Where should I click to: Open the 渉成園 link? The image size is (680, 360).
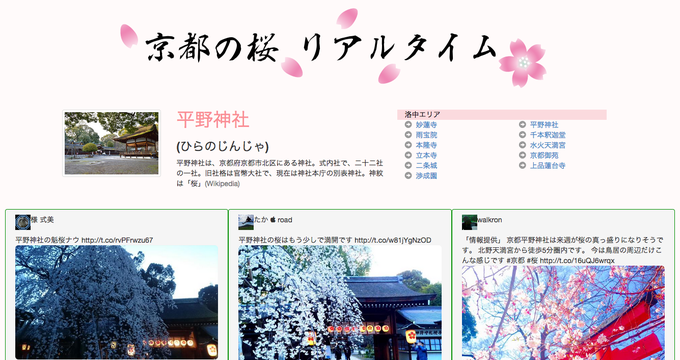point(426,176)
